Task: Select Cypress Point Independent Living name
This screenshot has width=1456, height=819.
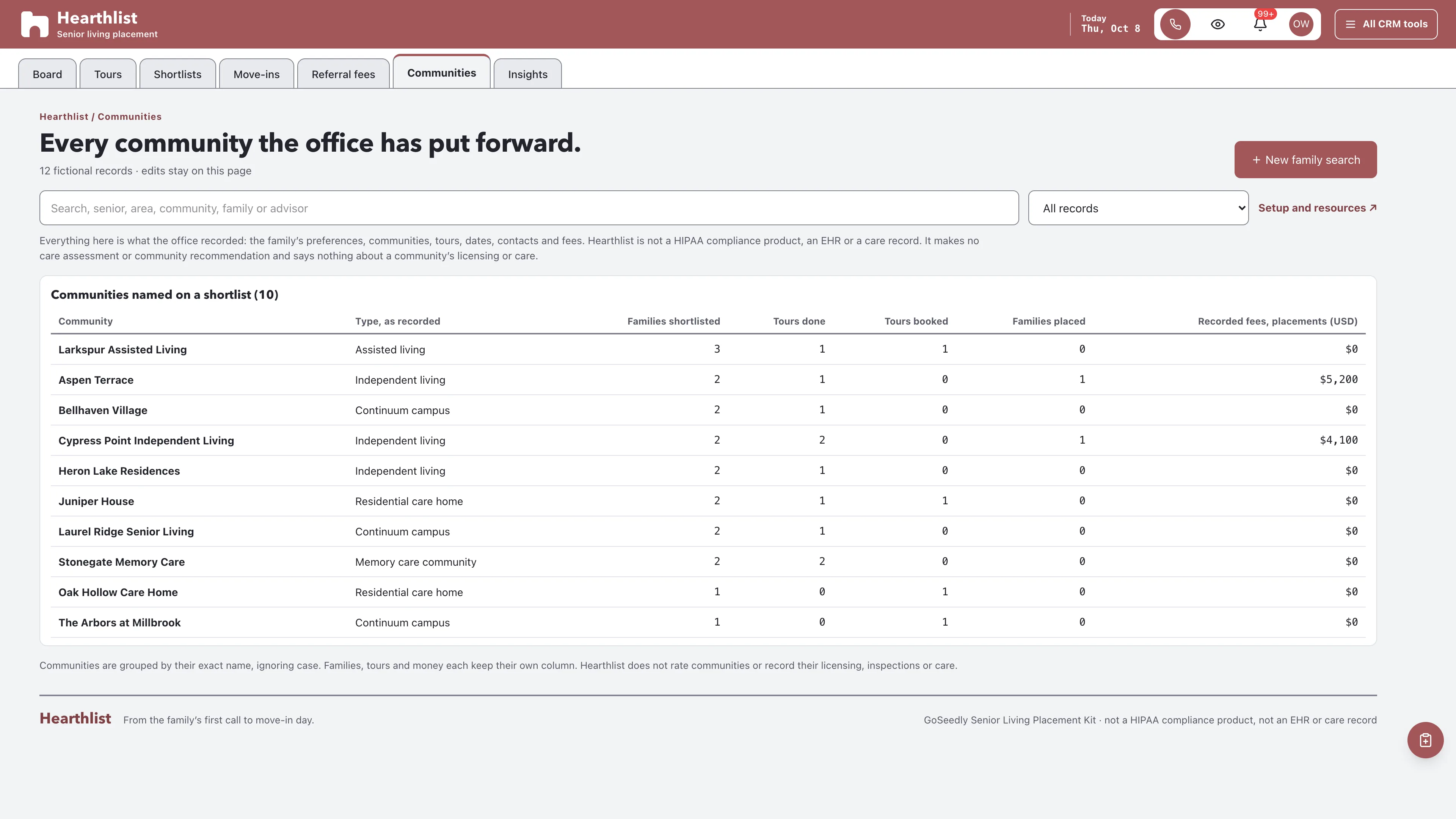Action: pyautogui.click(x=146, y=440)
